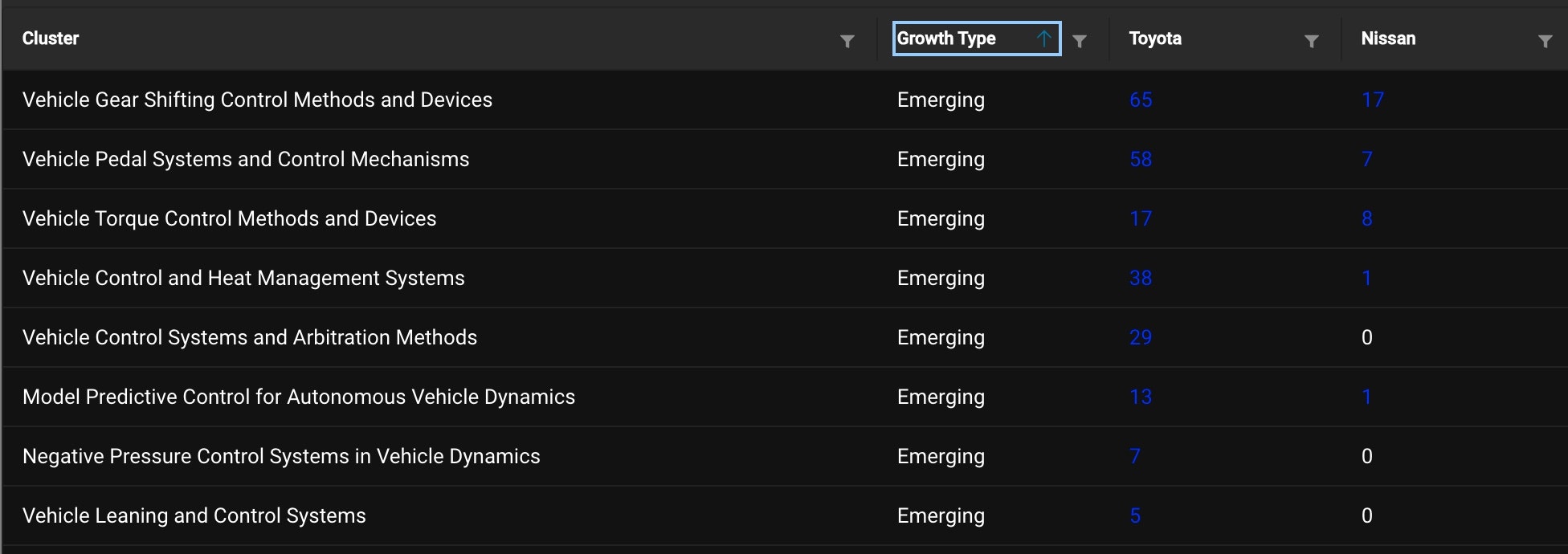Sort by the Nissan column header

click(x=1388, y=39)
